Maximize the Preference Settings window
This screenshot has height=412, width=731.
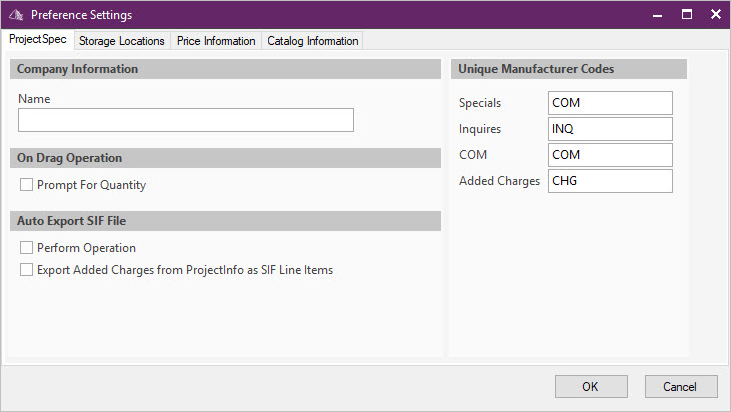687,14
